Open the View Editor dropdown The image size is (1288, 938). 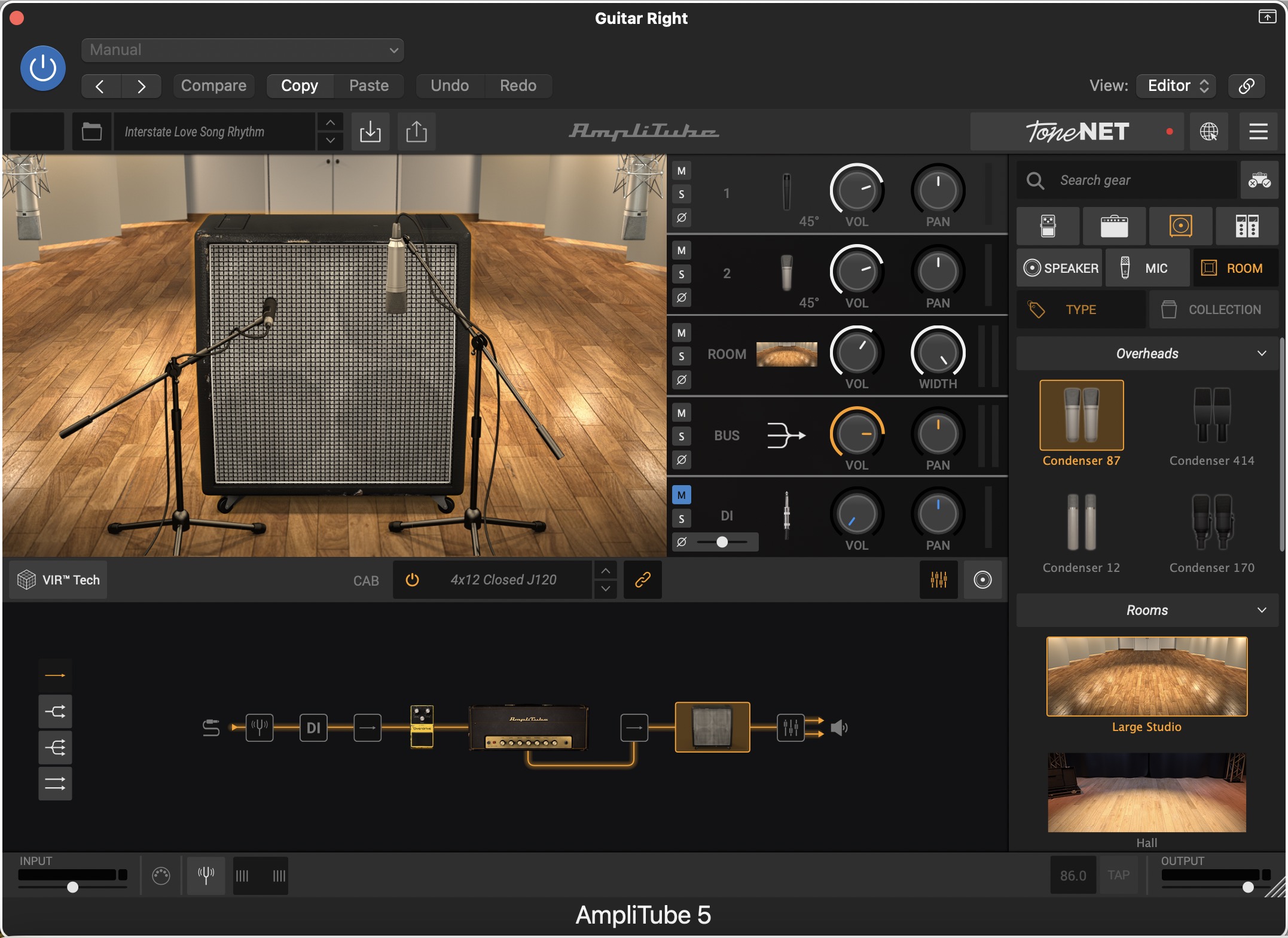coord(1176,86)
